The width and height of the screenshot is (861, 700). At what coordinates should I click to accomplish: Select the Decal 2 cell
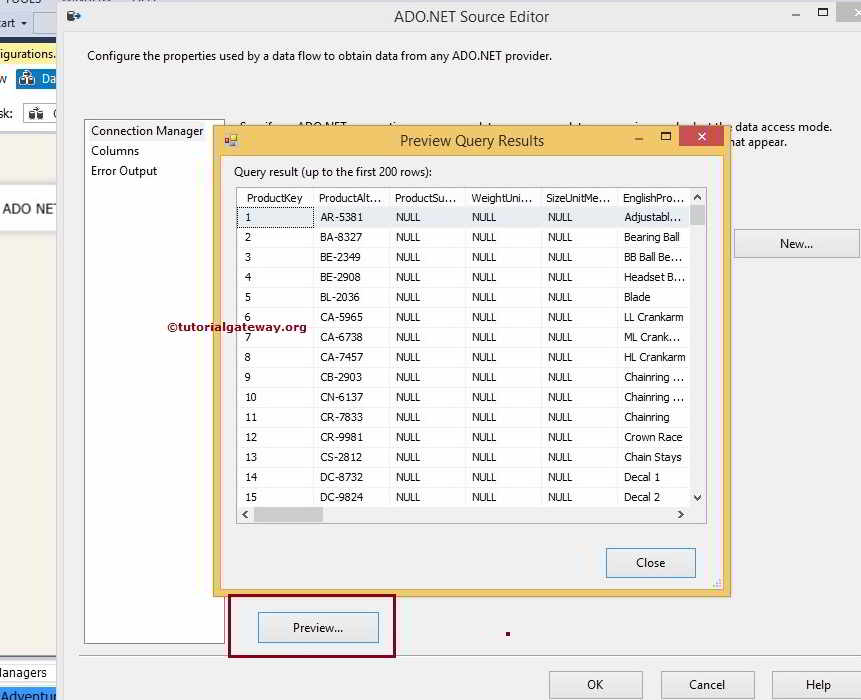[653, 497]
